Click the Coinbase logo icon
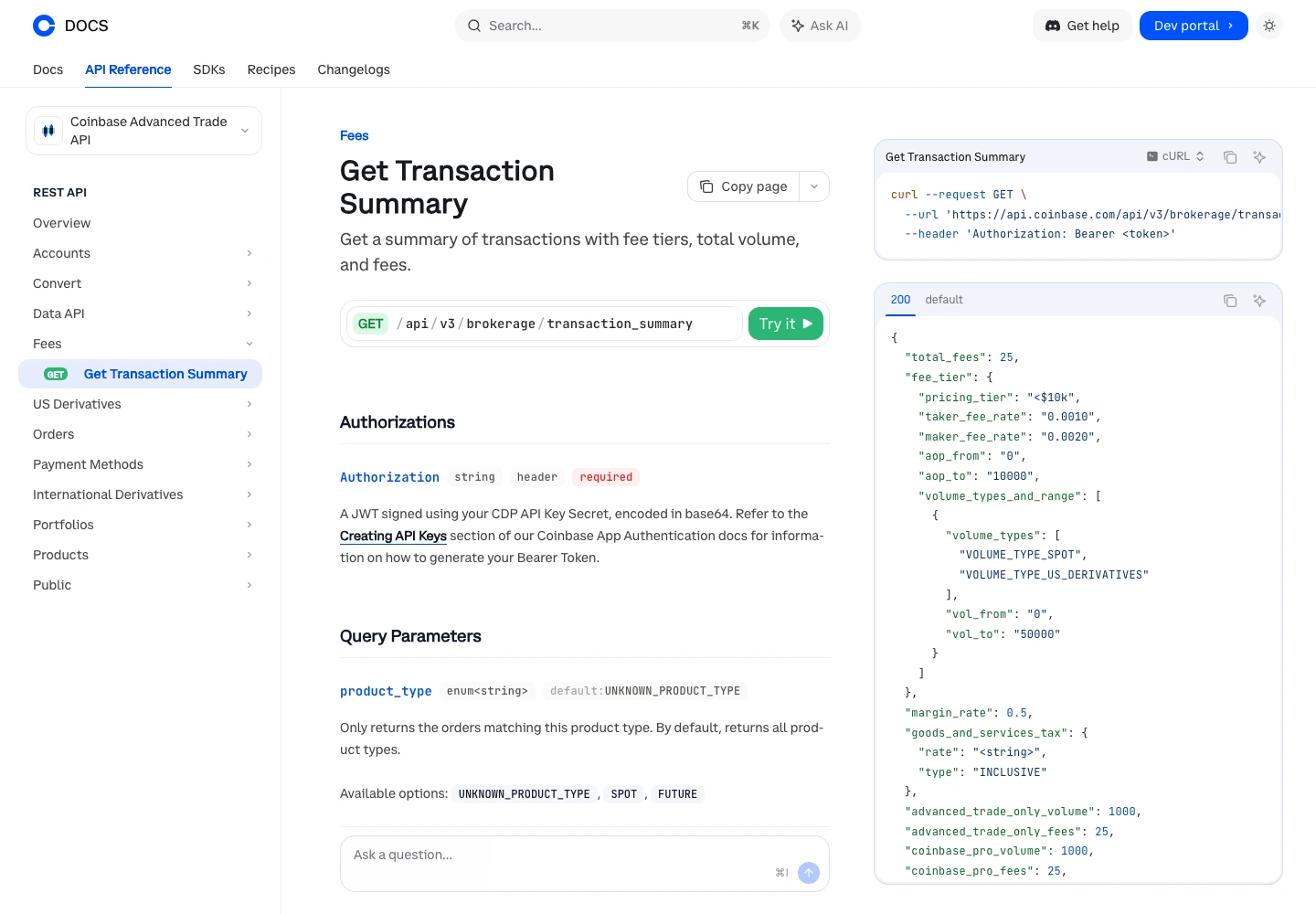 point(44,26)
